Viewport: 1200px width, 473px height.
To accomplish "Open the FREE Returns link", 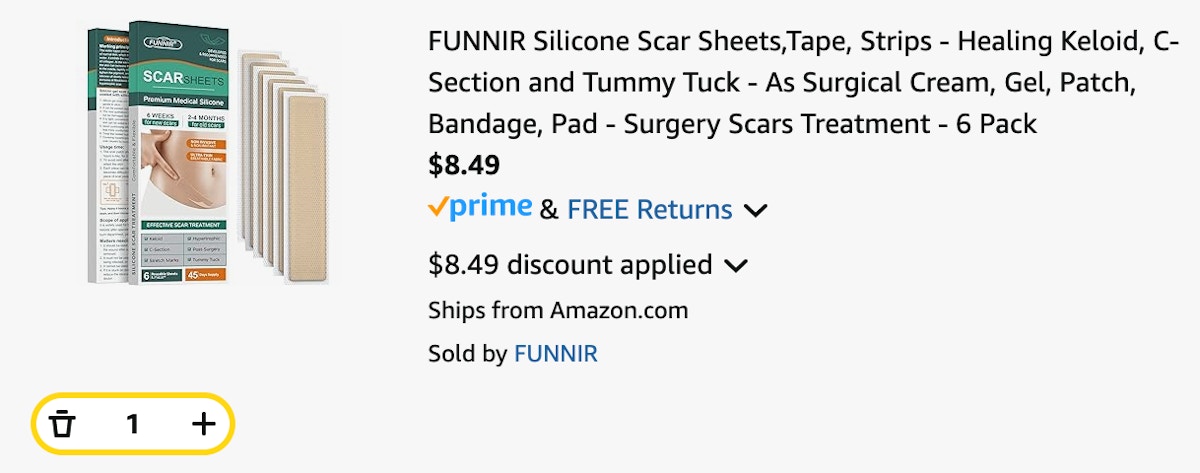I will coord(650,210).
